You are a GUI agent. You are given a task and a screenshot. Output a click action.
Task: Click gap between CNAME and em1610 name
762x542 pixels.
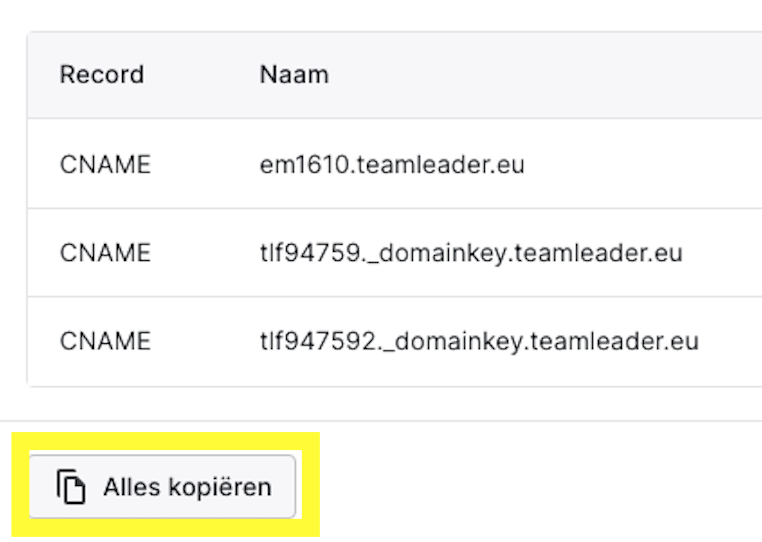coord(205,164)
